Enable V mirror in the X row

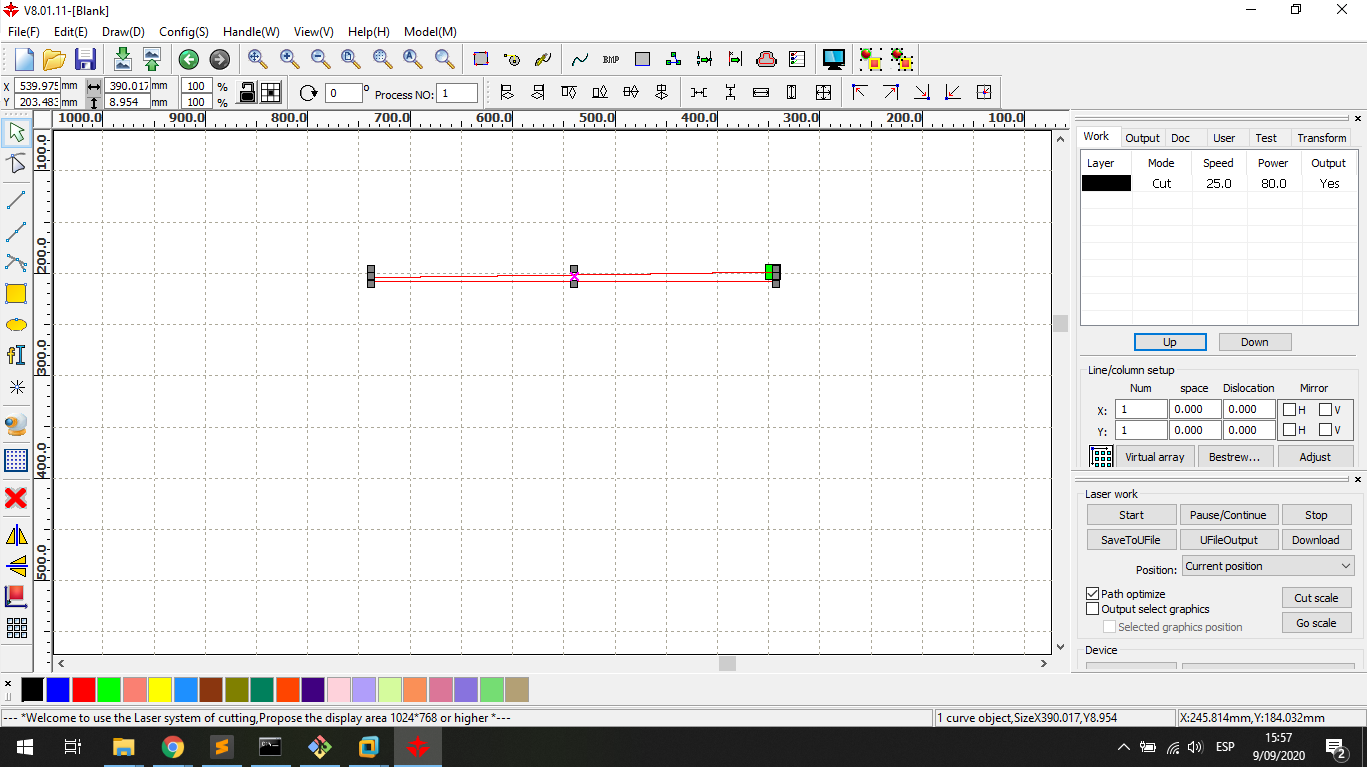pos(1325,409)
